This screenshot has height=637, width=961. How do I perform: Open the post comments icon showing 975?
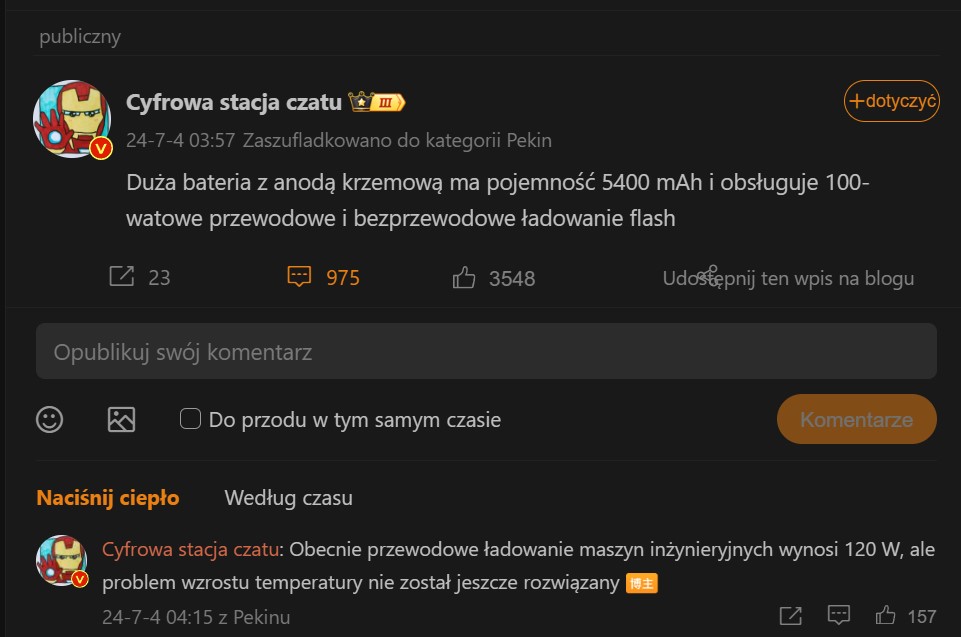[x=299, y=277]
